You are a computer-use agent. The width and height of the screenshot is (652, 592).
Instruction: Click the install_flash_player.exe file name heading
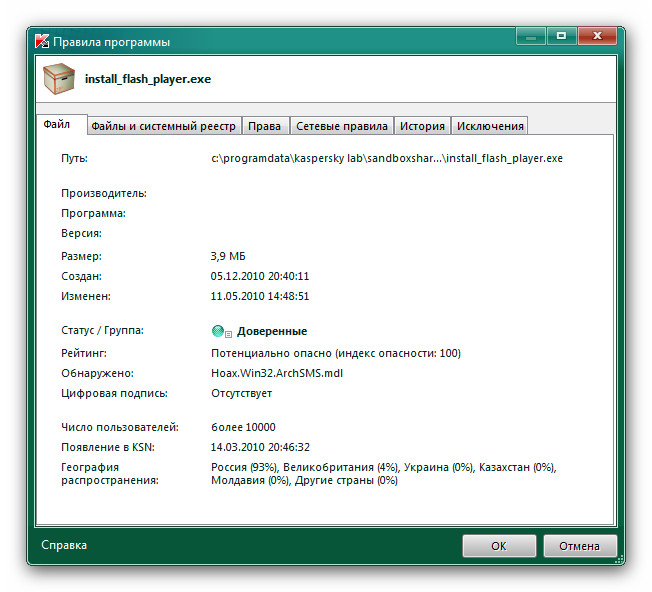tap(148, 79)
